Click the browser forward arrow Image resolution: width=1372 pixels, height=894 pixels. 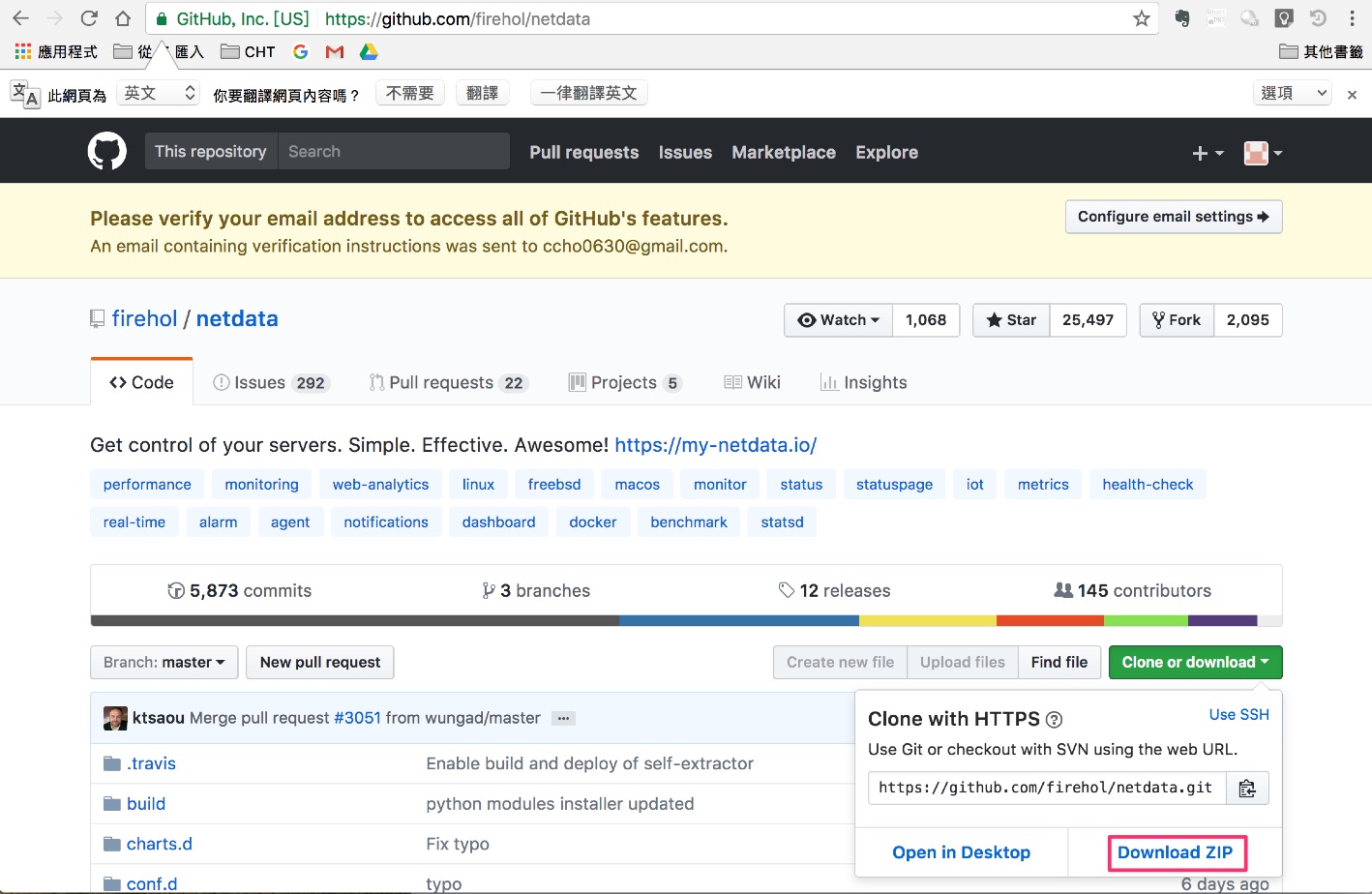point(55,18)
